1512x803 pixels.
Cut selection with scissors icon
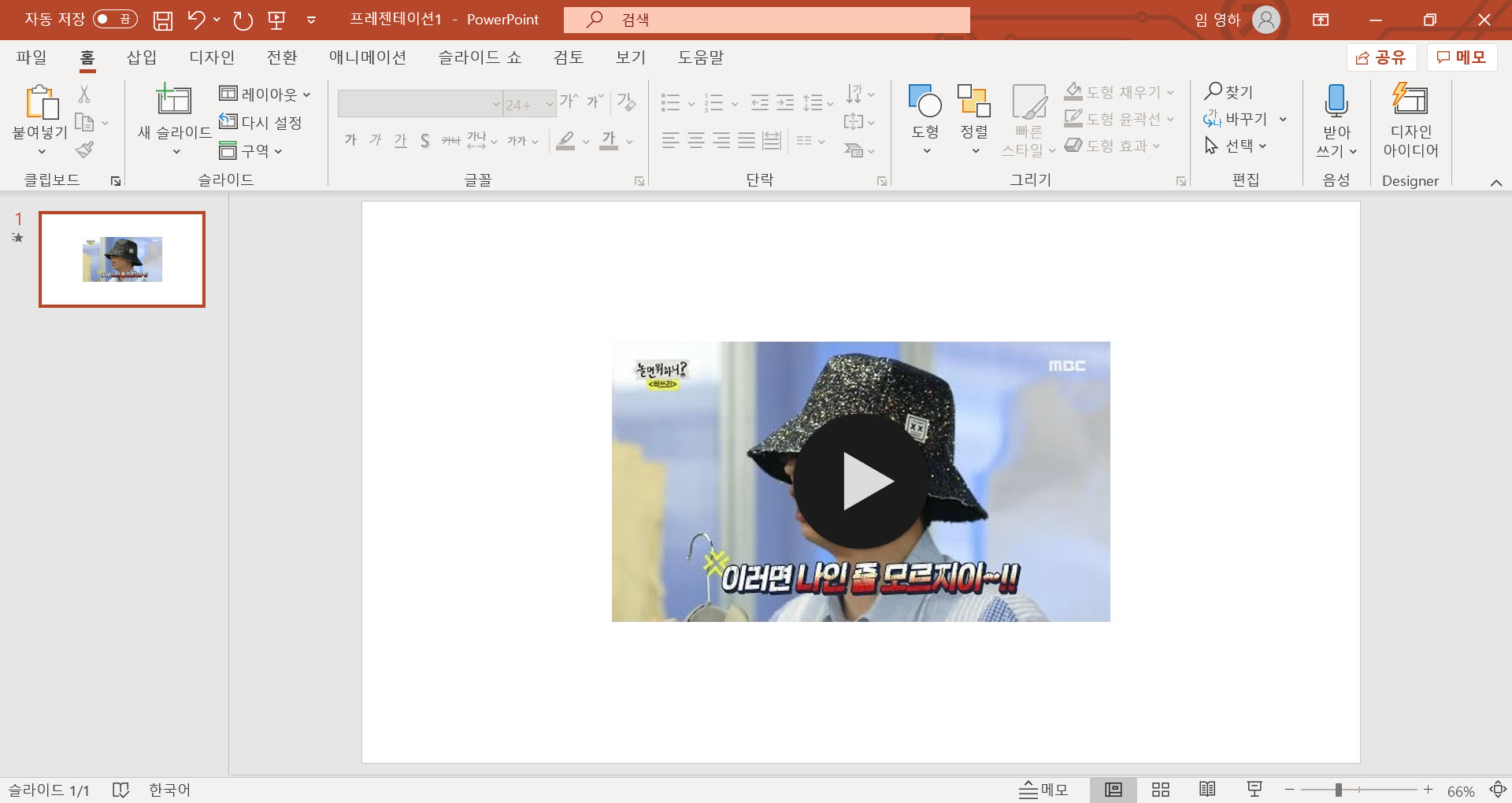[x=84, y=94]
